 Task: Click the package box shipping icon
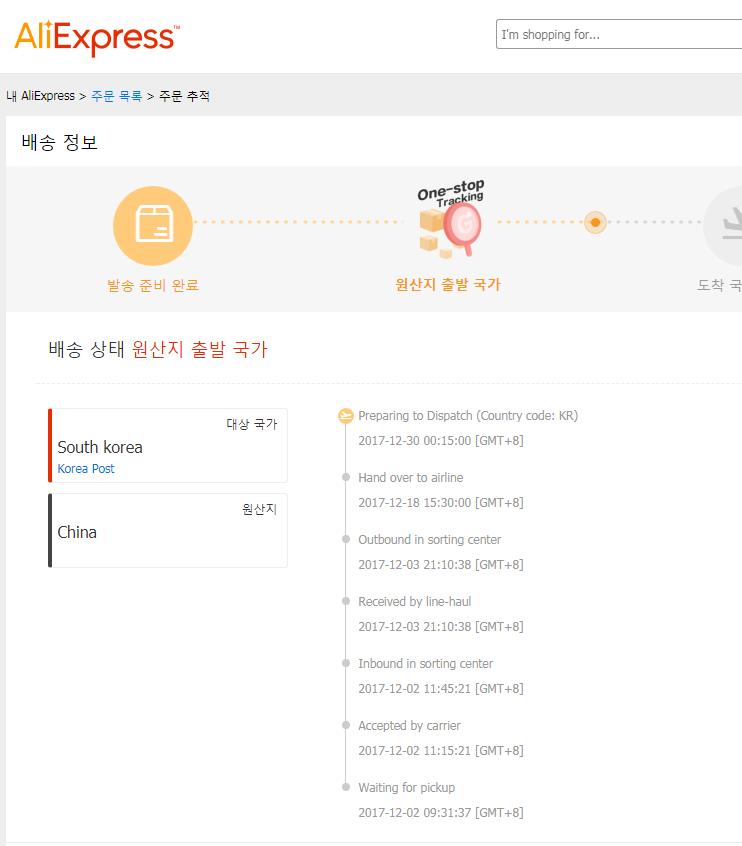(x=152, y=225)
